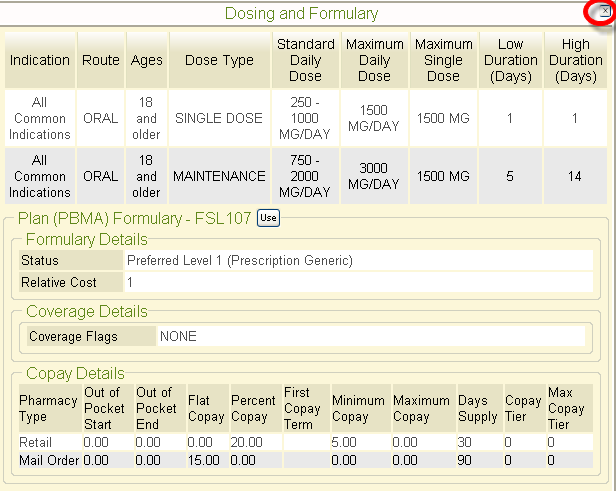
Task: Click the Standard Daily Dose header
Action: 306,60
